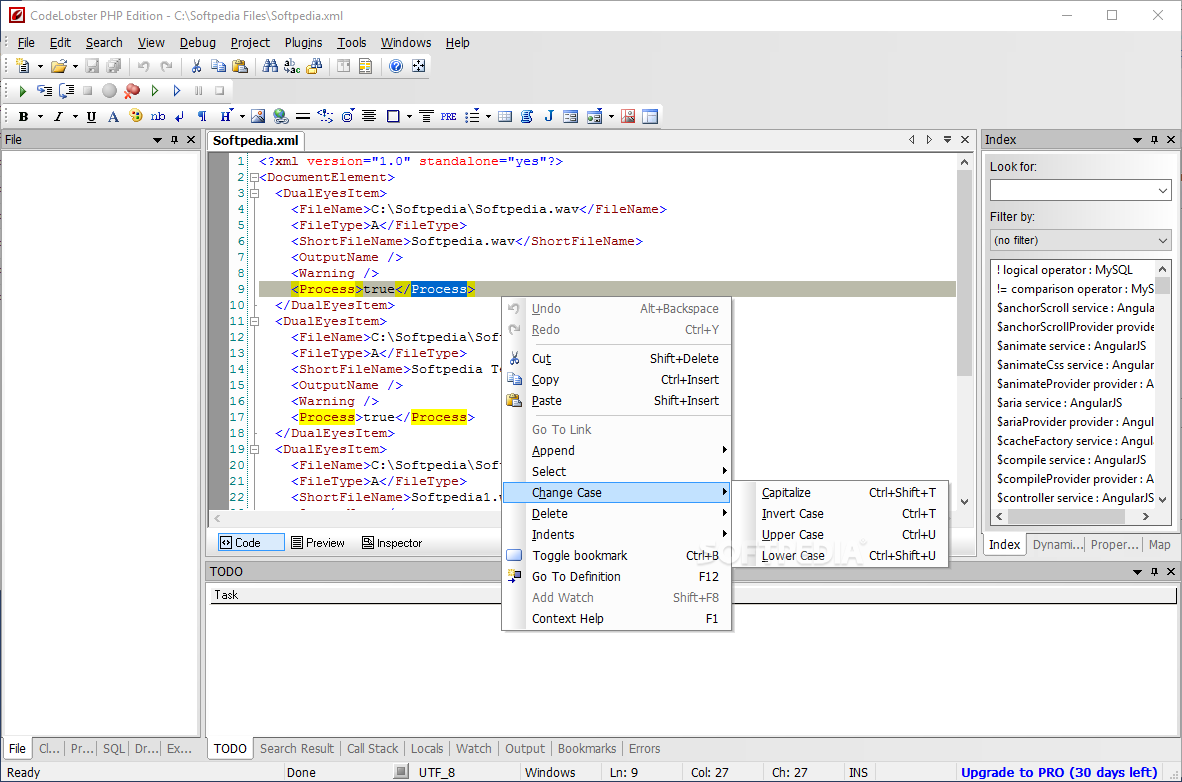The width and height of the screenshot is (1182, 782).
Task: Insert a hyperlink with the globe icon
Action: click(x=280, y=116)
